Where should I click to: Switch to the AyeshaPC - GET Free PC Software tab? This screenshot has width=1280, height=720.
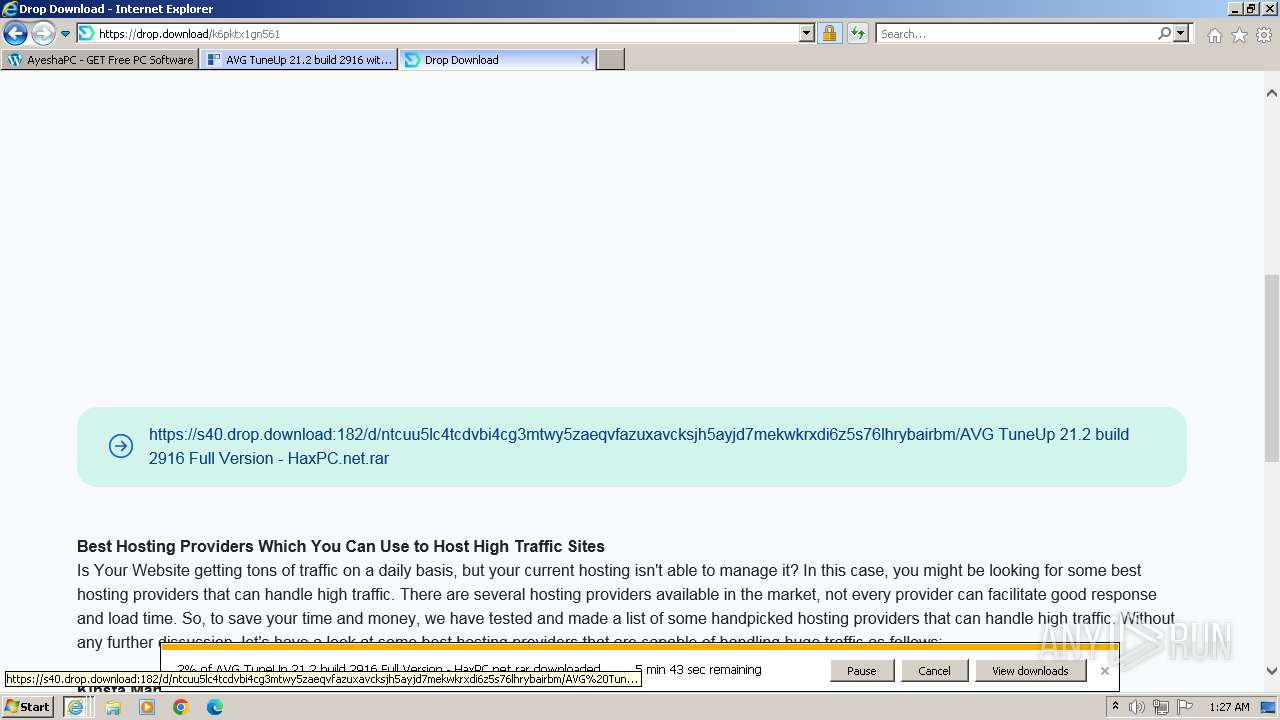point(100,60)
